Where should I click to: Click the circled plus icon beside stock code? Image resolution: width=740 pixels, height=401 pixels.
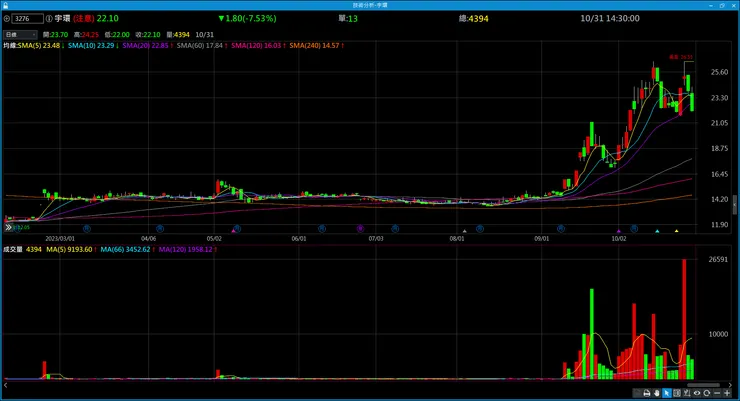click(x=7, y=19)
